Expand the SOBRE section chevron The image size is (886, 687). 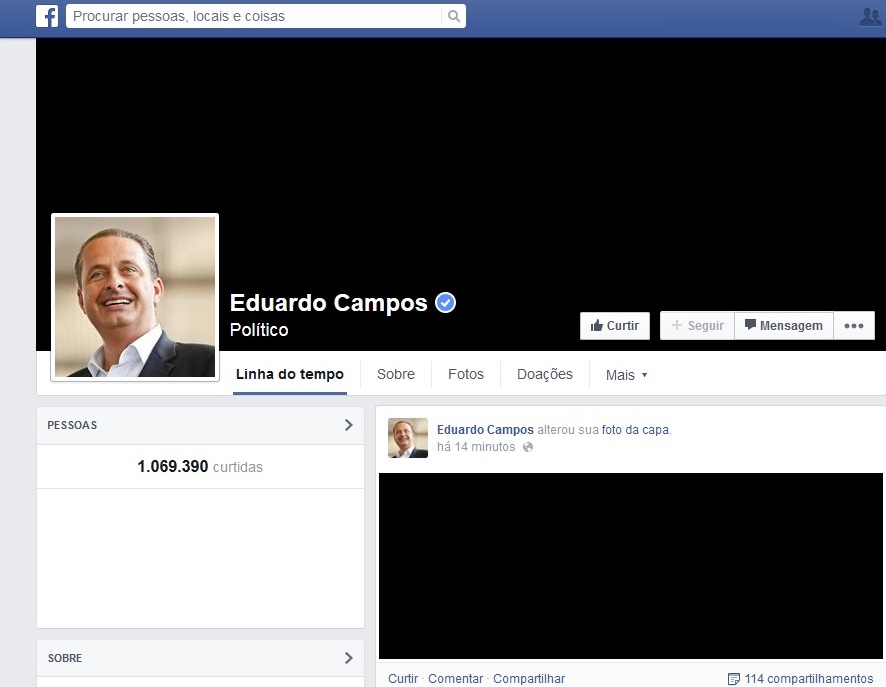[x=349, y=658]
